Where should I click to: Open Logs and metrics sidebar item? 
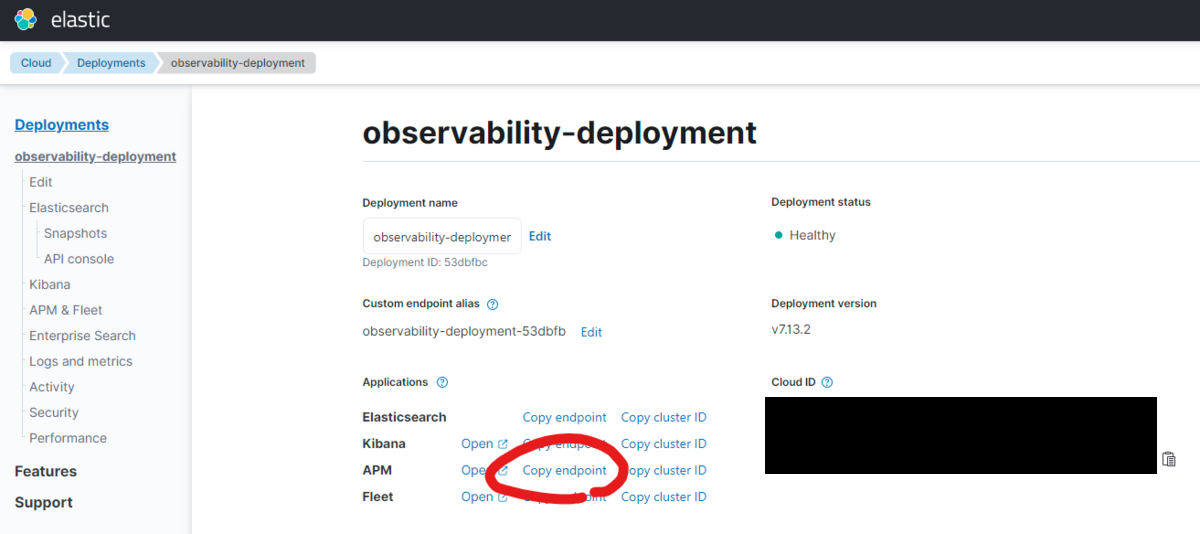[81, 362]
